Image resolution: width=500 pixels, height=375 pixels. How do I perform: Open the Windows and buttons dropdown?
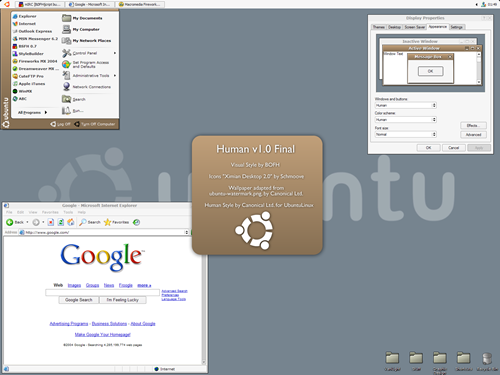[434, 105]
